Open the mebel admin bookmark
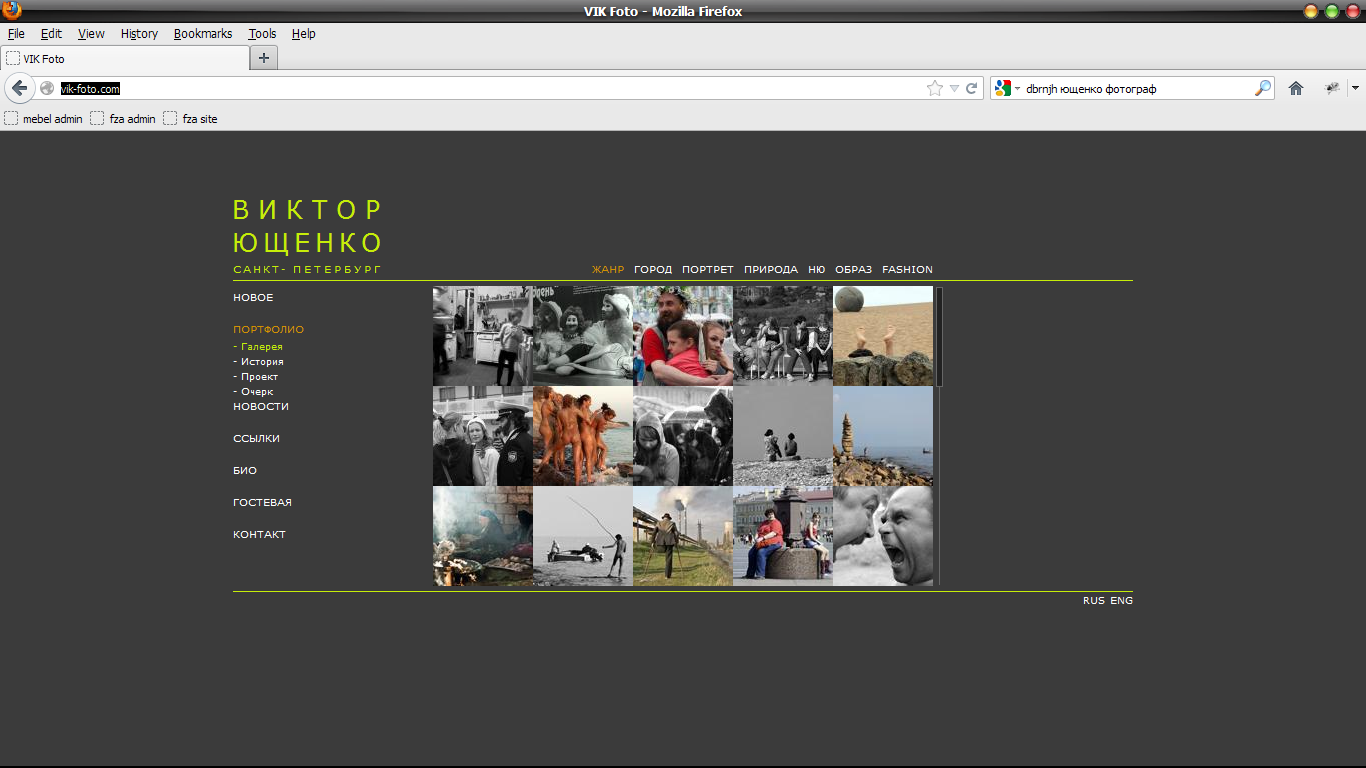This screenshot has height=768, width=1366. (44, 119)
